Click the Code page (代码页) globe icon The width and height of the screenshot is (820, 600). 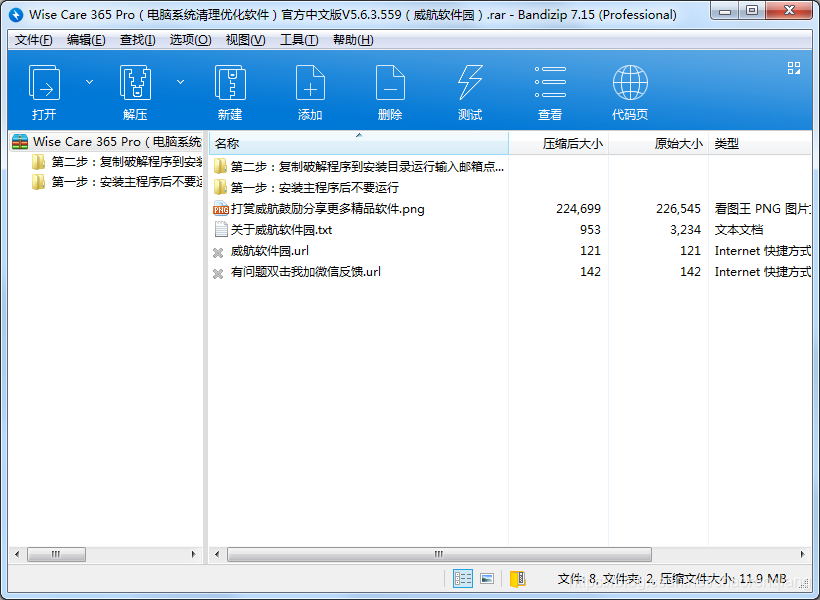[630, 83]
